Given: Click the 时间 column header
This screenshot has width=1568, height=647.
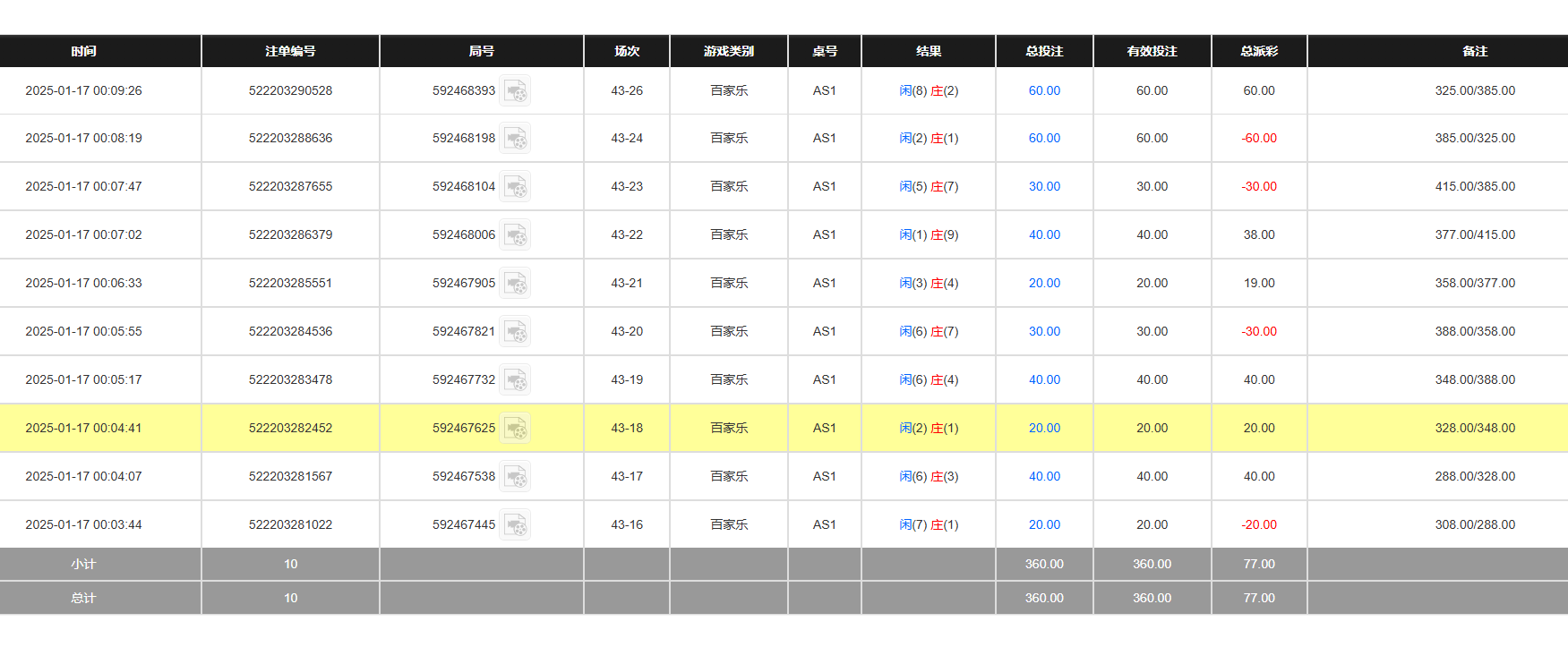Looking at the screenshot, I should (83, 52).
